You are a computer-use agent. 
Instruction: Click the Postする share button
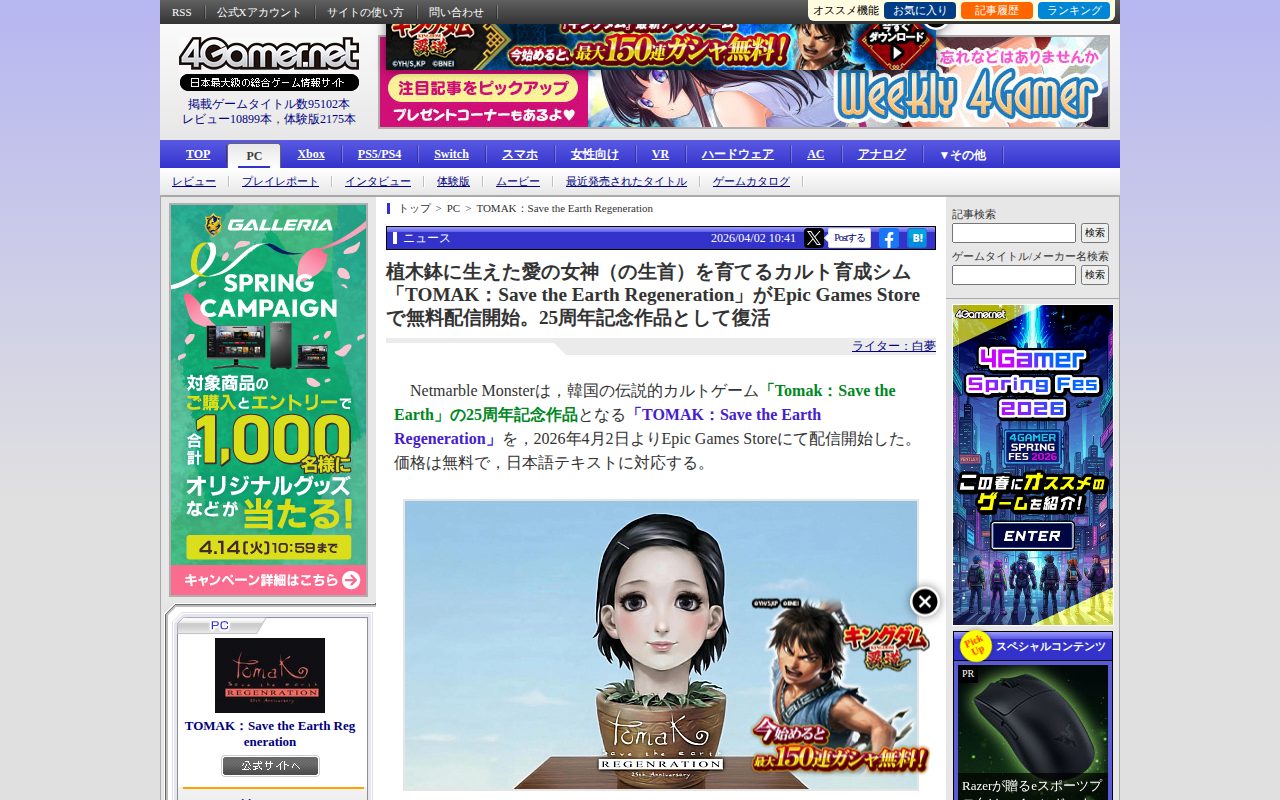pyautogui.click(x=850, y=238)
